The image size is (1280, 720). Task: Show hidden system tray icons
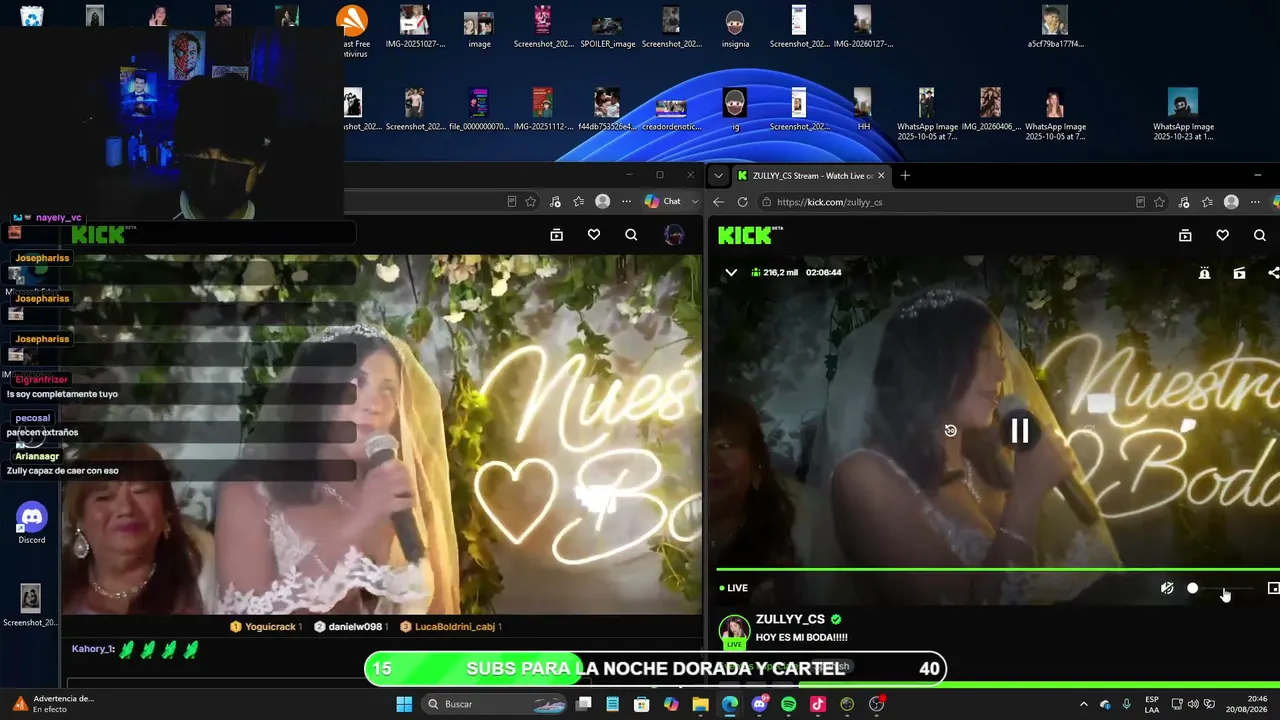1083,704
